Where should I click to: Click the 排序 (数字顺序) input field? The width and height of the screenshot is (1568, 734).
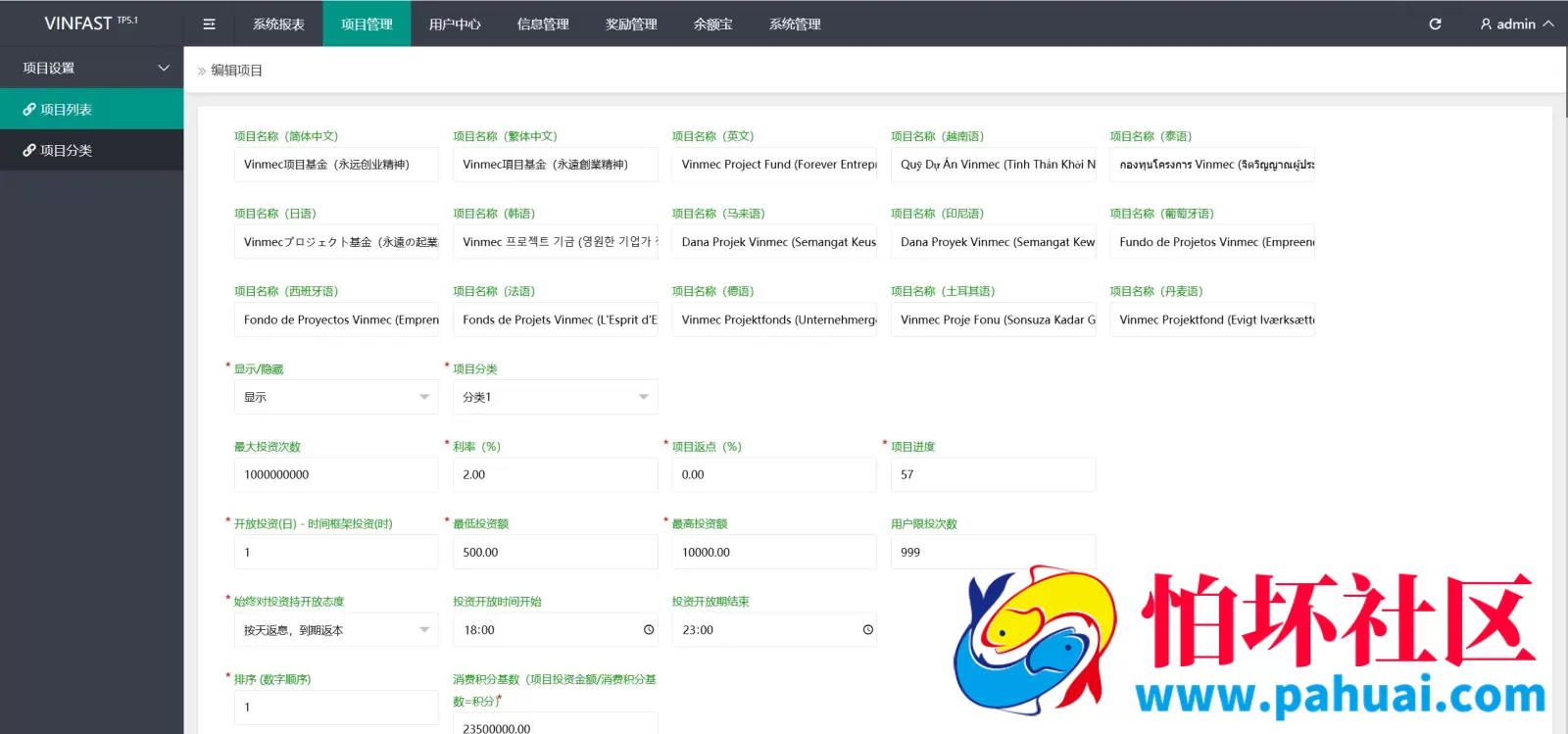(x=336, y=708)
